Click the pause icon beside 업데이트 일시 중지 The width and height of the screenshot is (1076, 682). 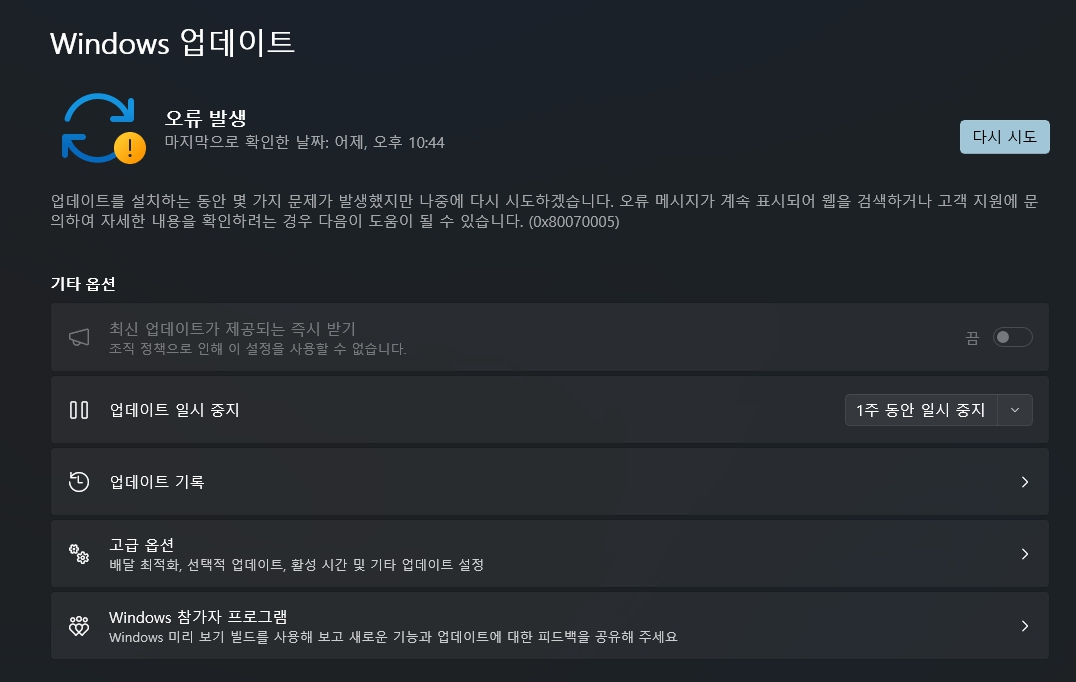click(x=79, y=410)
